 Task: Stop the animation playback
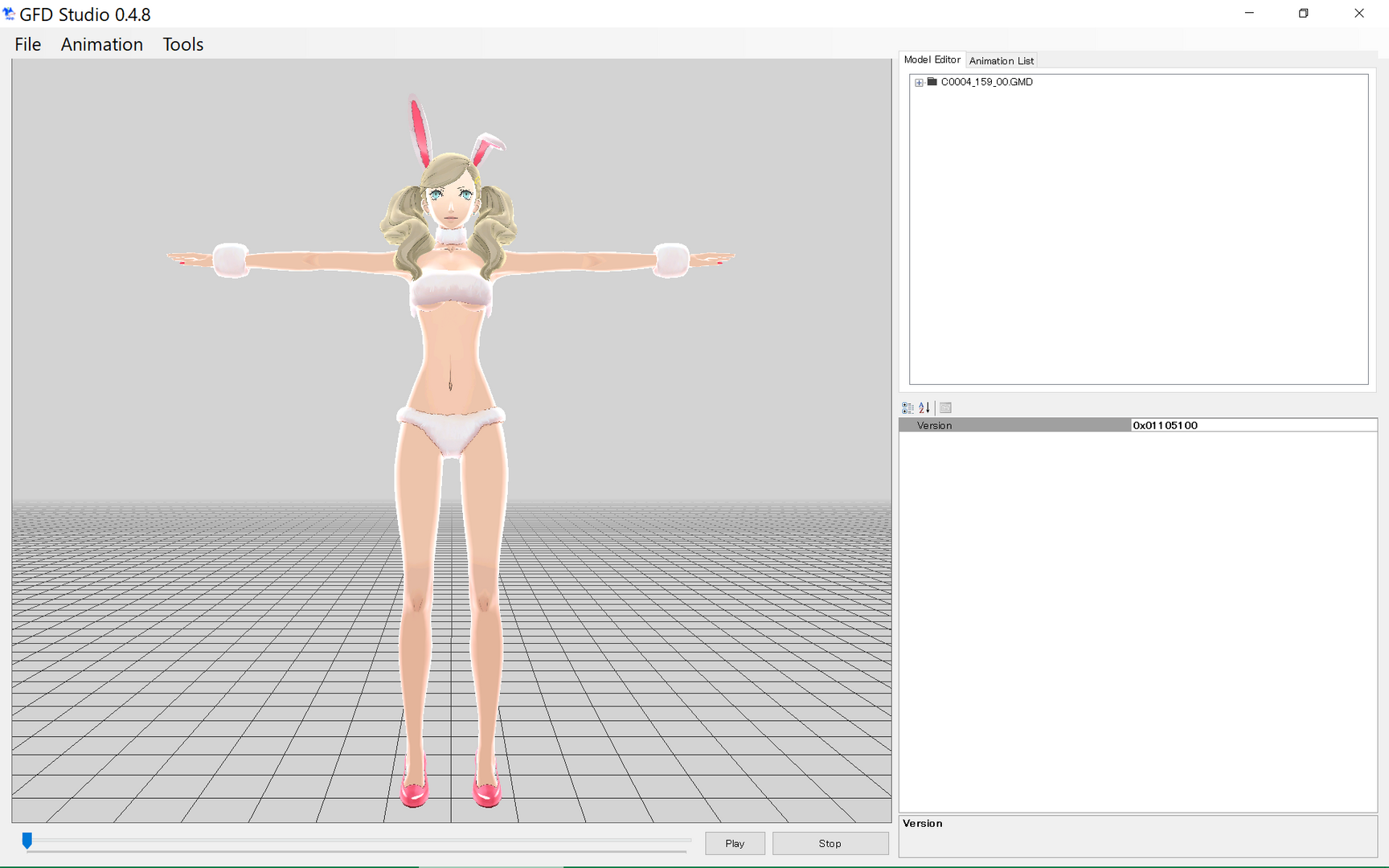pyautogui.click(x=830, y=843)
